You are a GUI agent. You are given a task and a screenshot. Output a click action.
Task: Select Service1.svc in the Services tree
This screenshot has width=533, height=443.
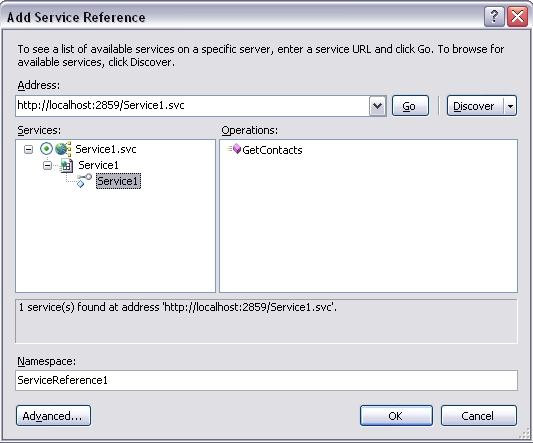[x=106, y=149]
